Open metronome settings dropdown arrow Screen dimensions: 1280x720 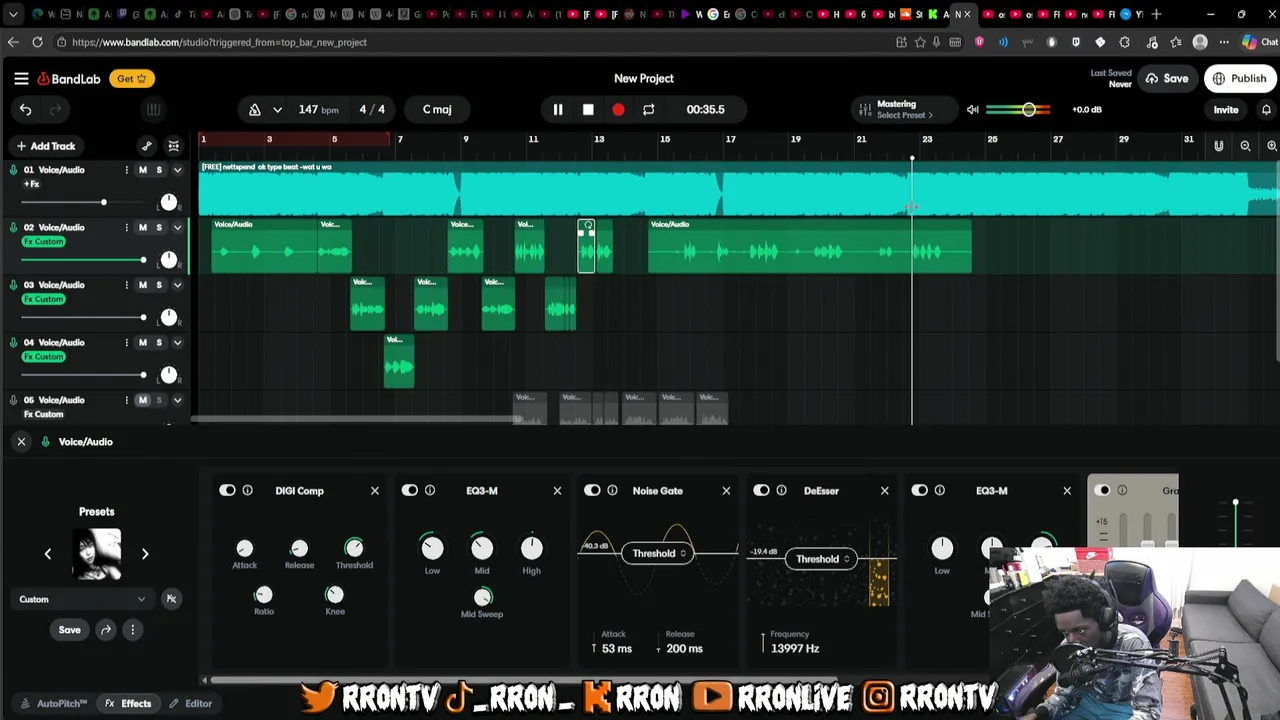point(277,110)
